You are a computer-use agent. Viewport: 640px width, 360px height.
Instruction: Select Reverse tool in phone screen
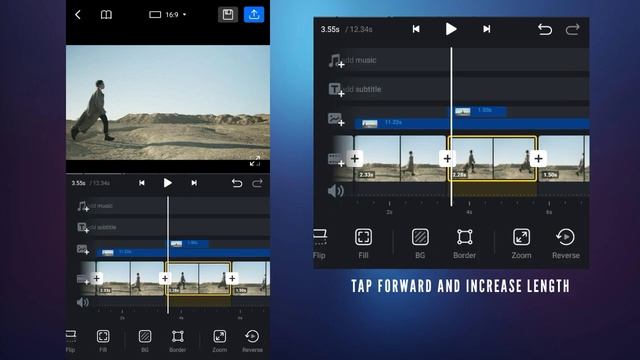point(252,341)
